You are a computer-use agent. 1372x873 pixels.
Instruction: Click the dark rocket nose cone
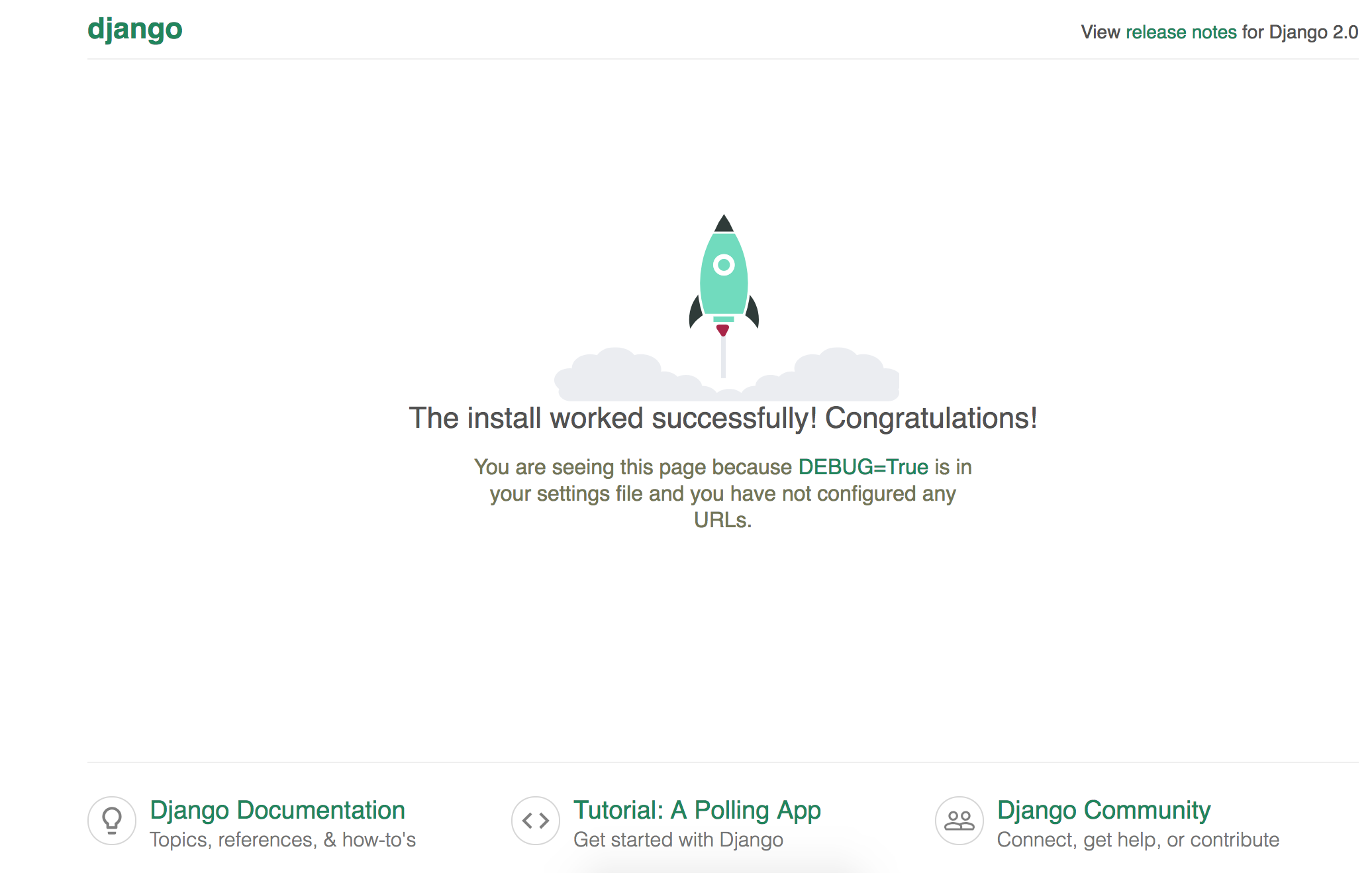(724, 224)
